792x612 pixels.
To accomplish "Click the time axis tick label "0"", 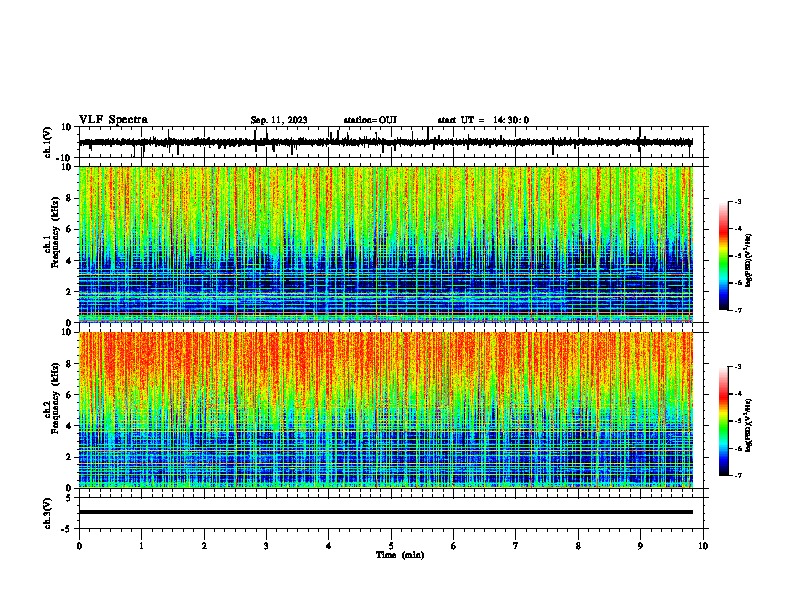I will point(79,546).
